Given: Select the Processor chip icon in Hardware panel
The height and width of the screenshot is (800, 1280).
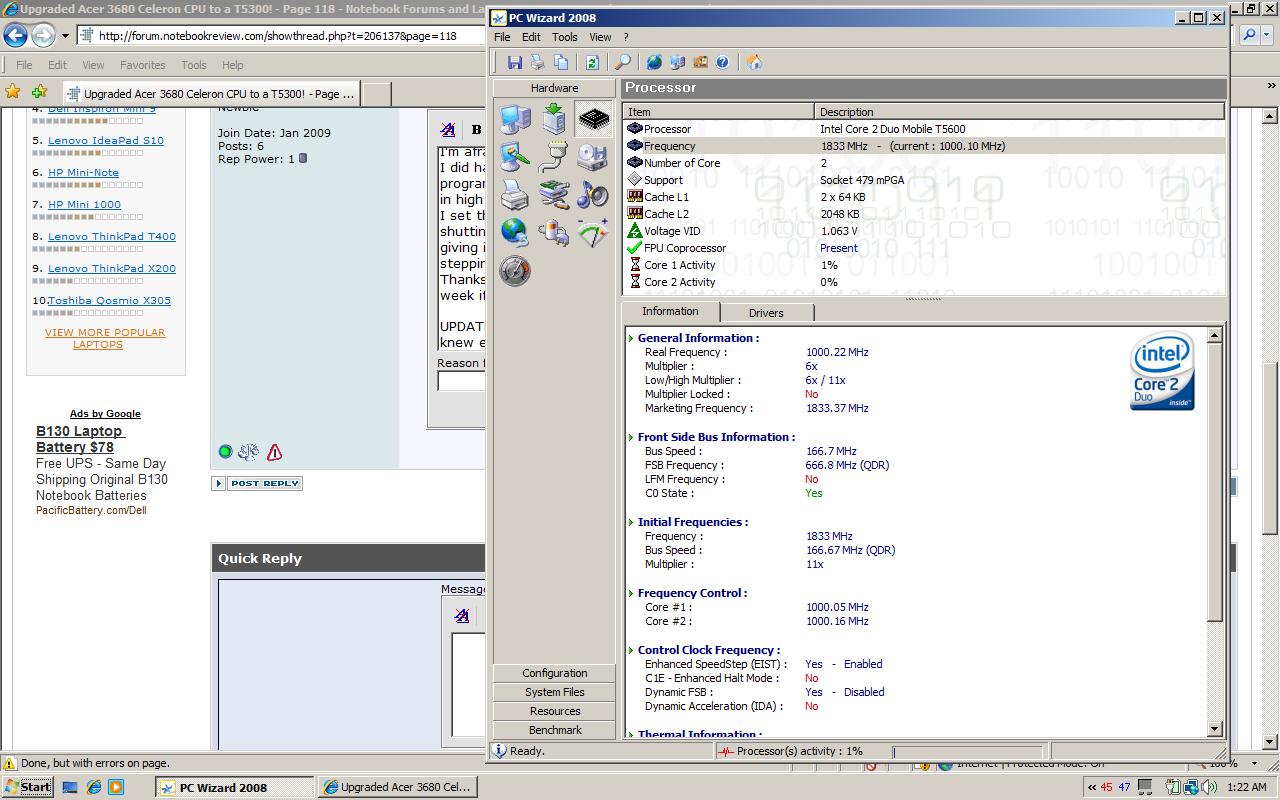Looking at the screenshot, I should coord(593,120).
